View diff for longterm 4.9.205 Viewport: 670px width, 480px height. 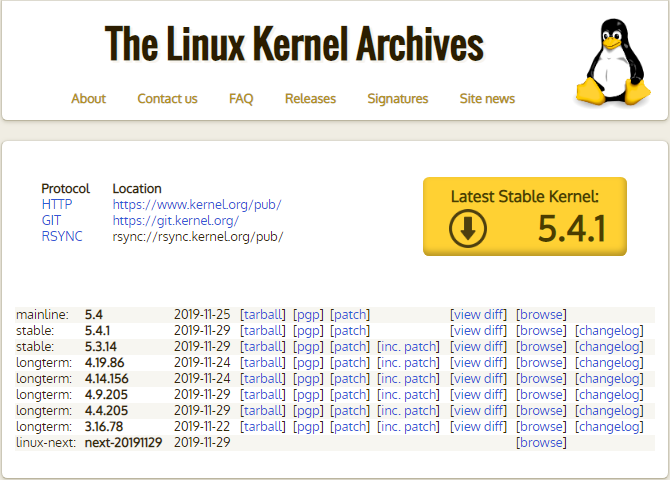coord(478,395)
